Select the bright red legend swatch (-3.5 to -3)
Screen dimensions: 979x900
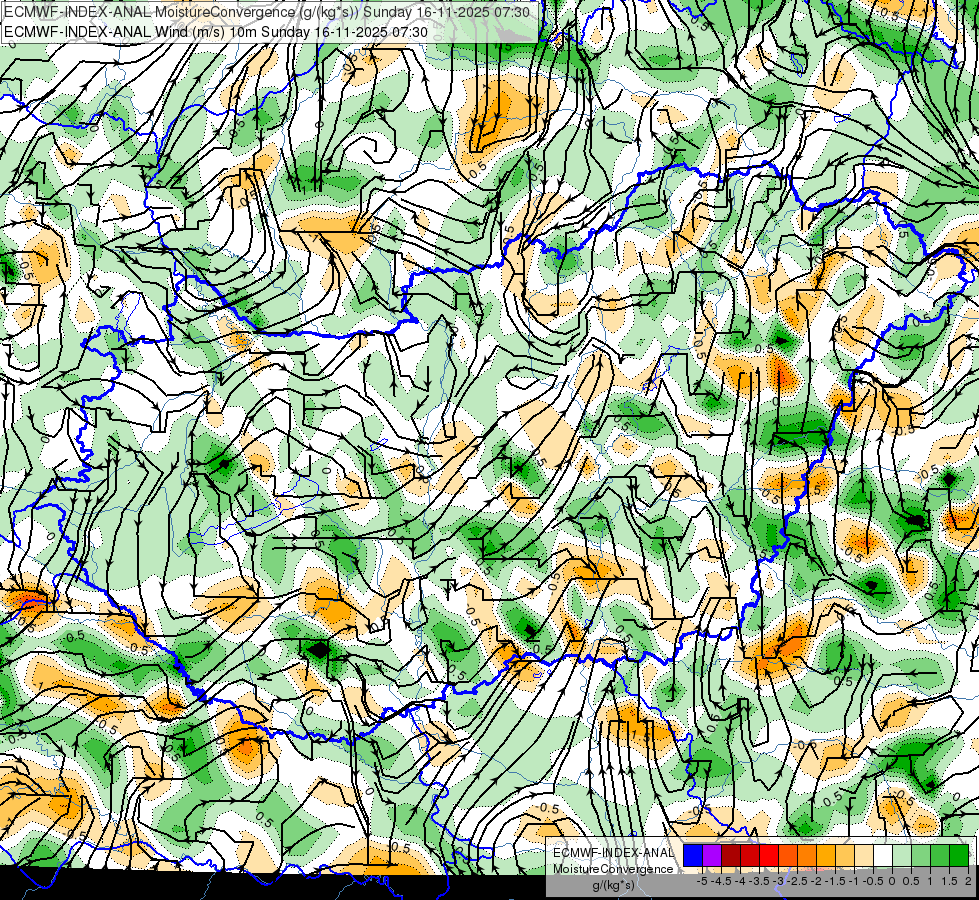[769, 855]
